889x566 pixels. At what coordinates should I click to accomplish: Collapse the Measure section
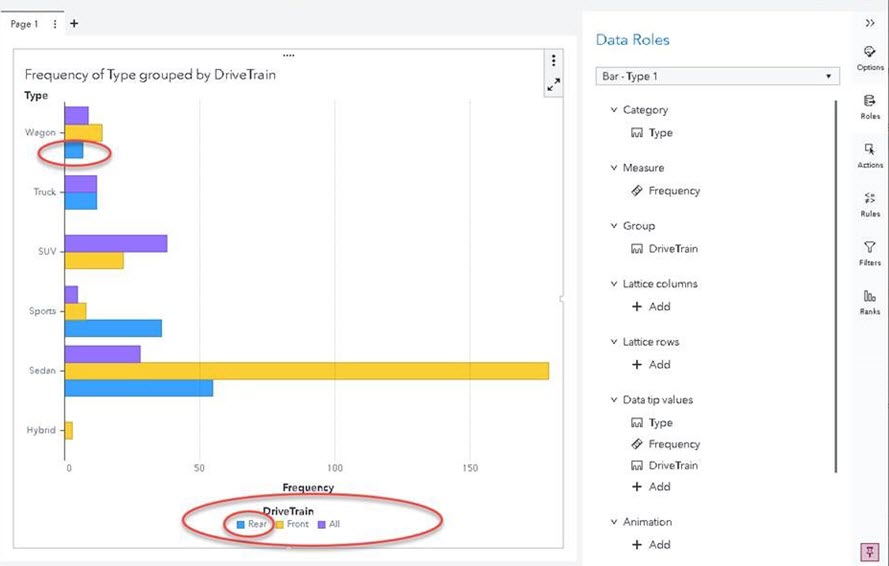pyautogui.click(x=613, y=167)
